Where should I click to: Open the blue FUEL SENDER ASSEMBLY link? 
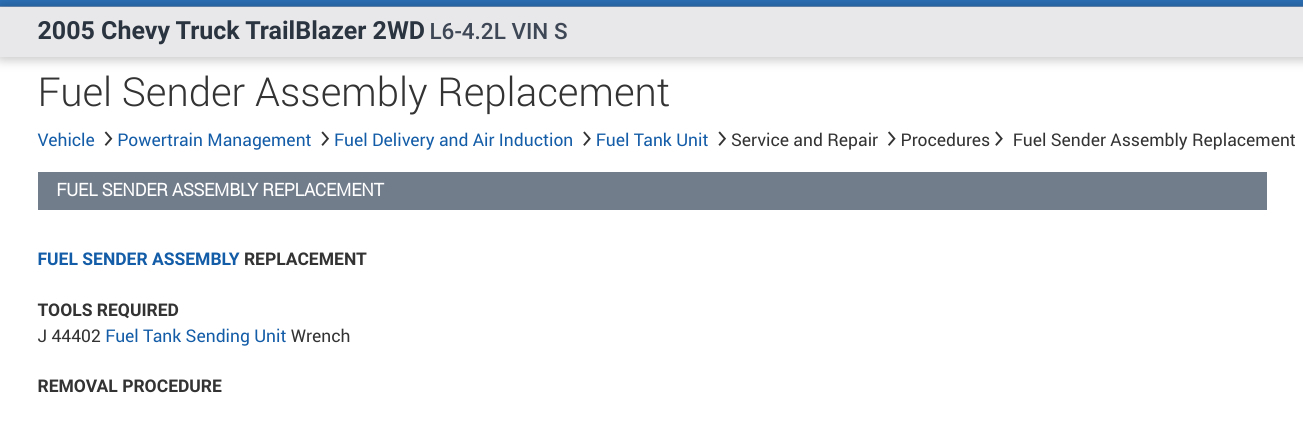138,259
